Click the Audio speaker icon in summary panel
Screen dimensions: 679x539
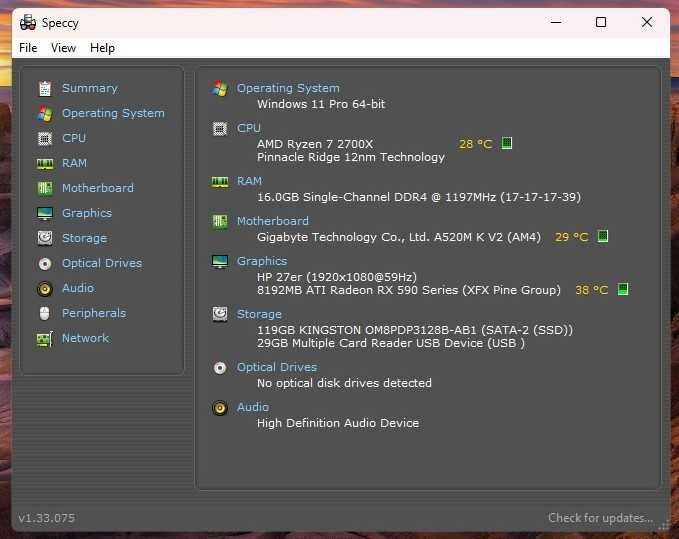[220, 408]
